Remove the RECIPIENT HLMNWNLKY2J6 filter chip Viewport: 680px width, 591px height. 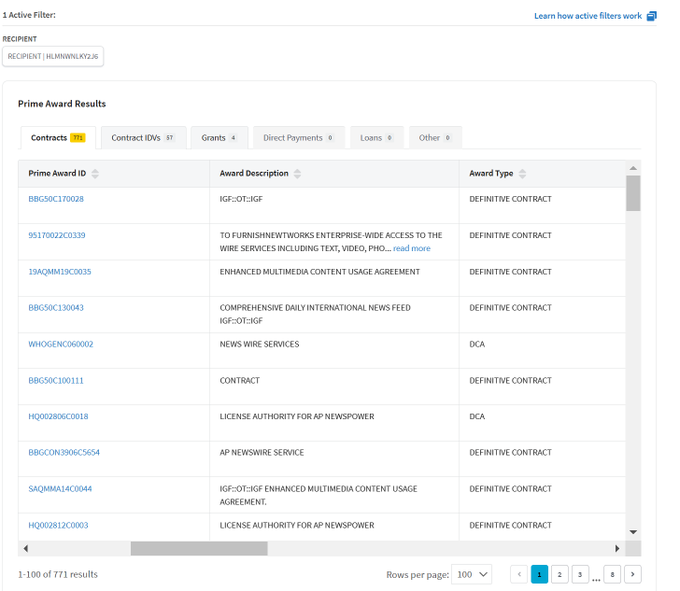coord(53,56)
